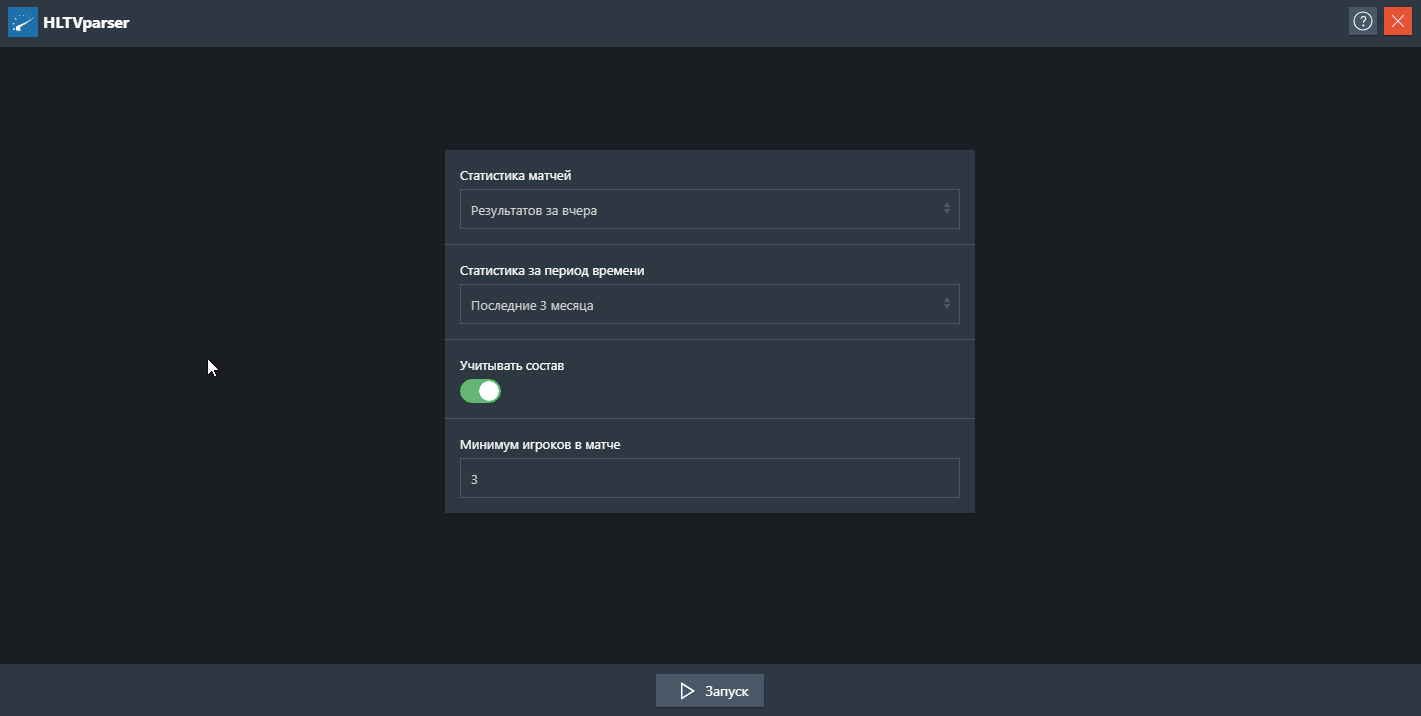Viewport: 1421px width, 716px height.
Task: Open the Статистика матчей dropdown
Action: coord(710,209)
